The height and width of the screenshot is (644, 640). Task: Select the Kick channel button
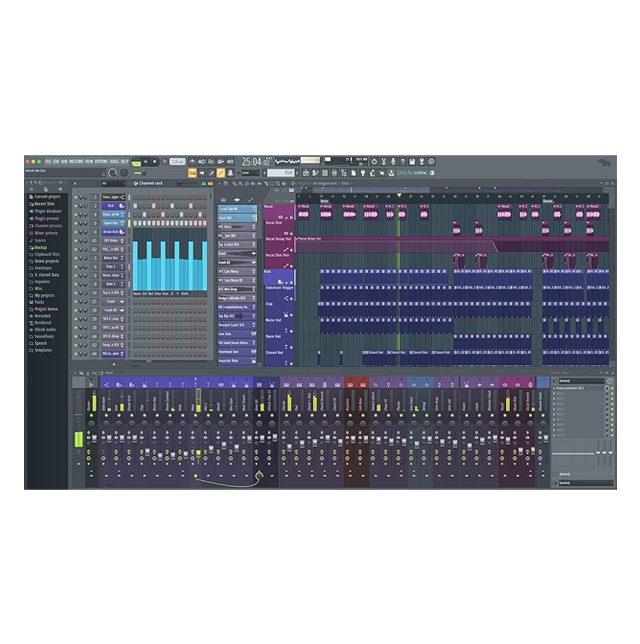(x=113, y=206)
